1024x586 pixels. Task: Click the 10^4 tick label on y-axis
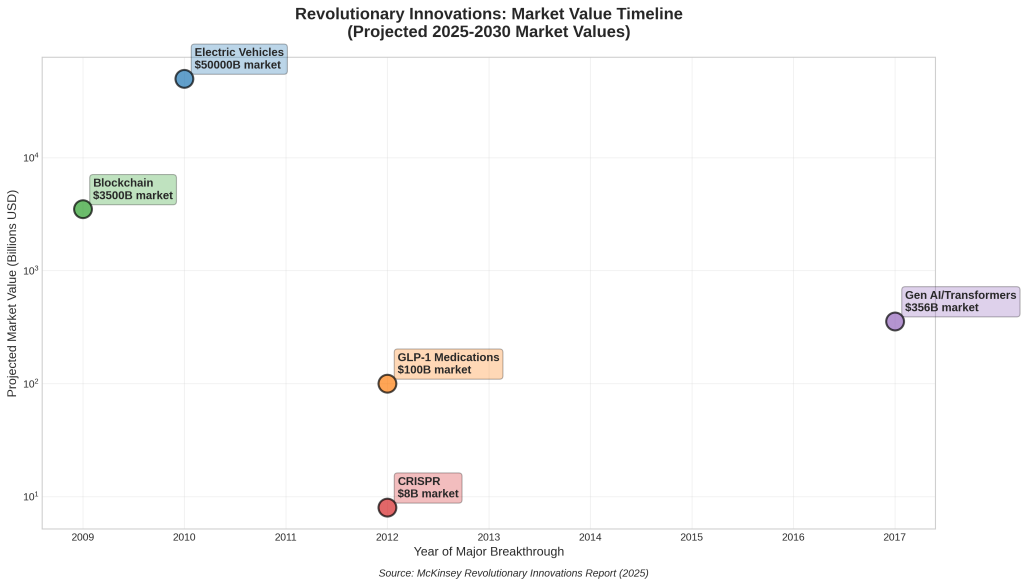[x=28, y=158]
